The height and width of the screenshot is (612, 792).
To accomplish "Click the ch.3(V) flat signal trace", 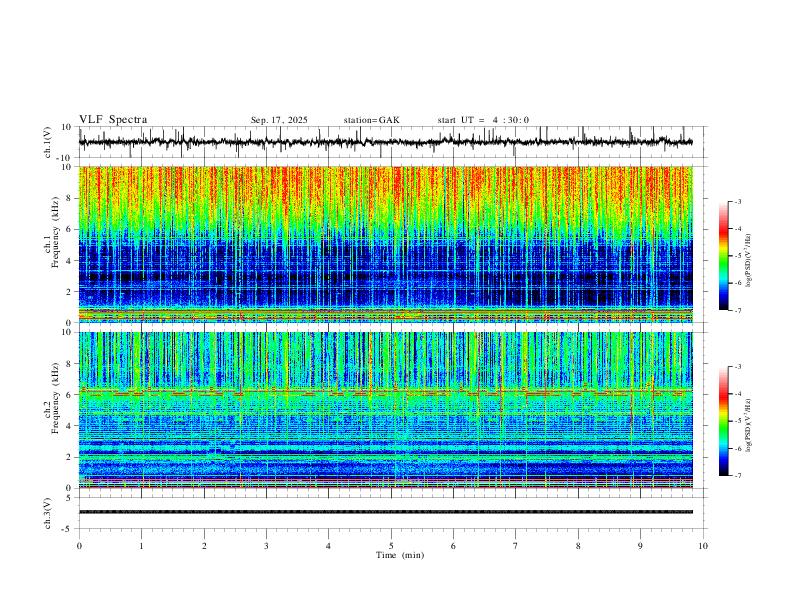I will click(385, 512).
